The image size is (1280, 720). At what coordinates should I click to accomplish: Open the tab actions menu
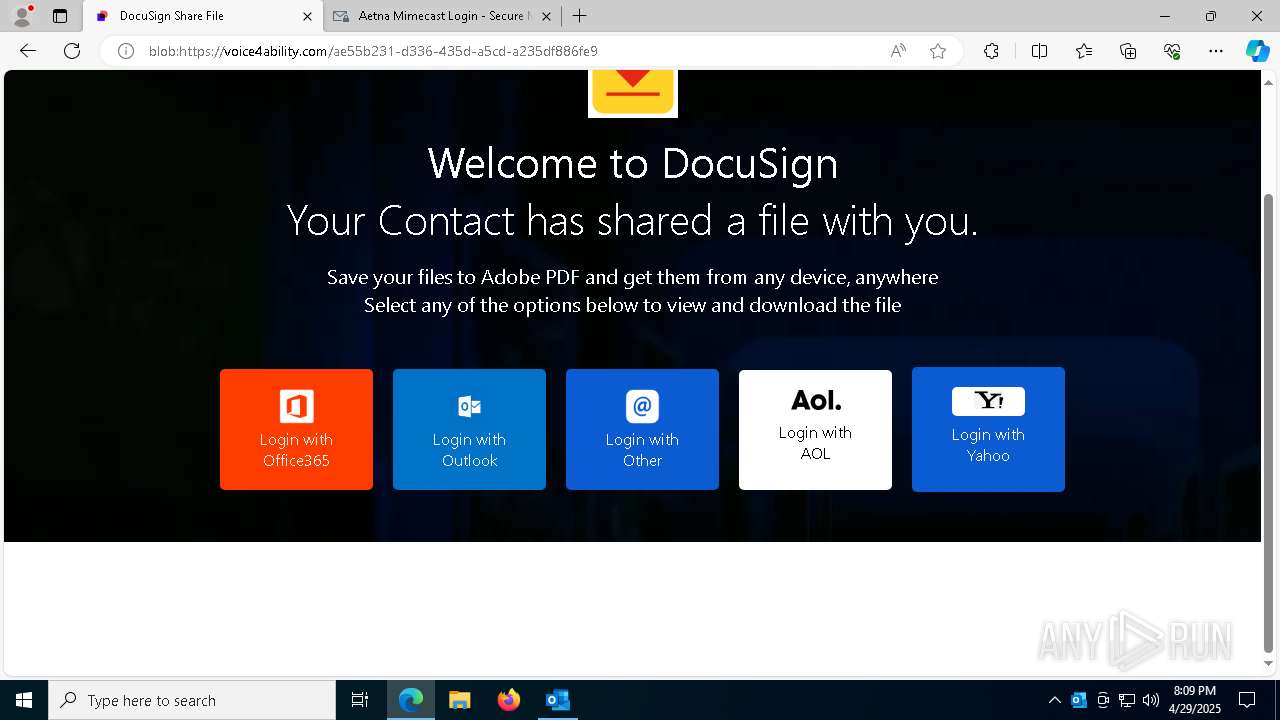tap(60, 16)
